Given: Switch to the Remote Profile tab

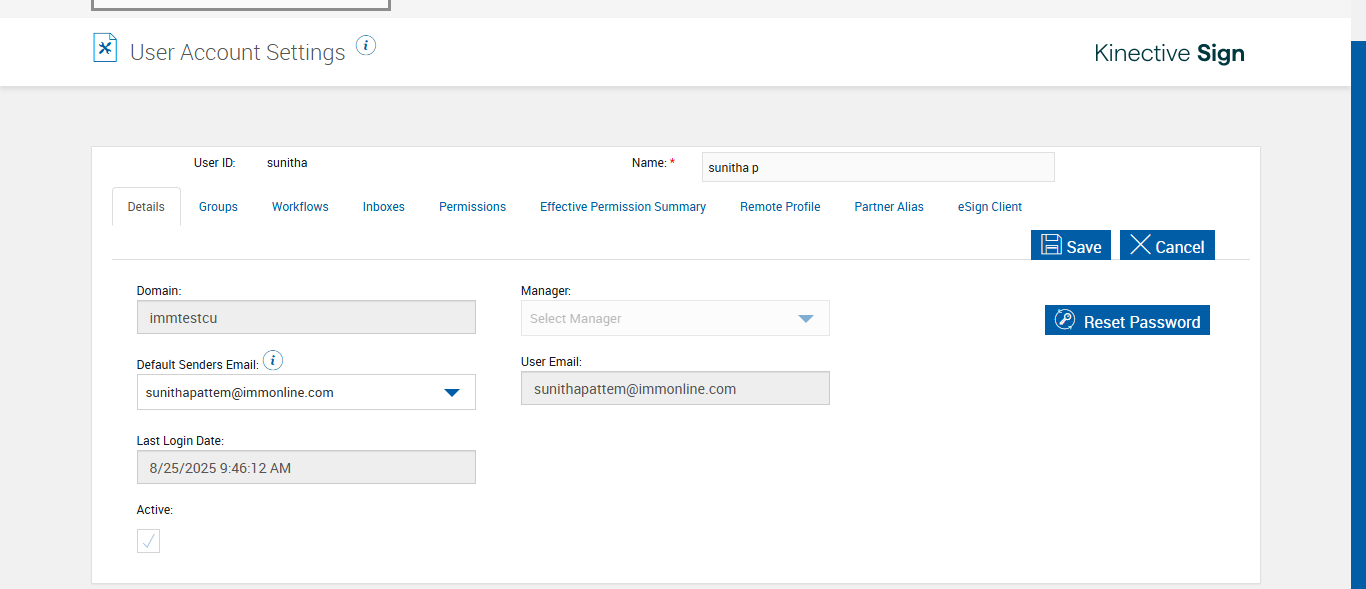Looking at the screenshot, I should 780,207.
